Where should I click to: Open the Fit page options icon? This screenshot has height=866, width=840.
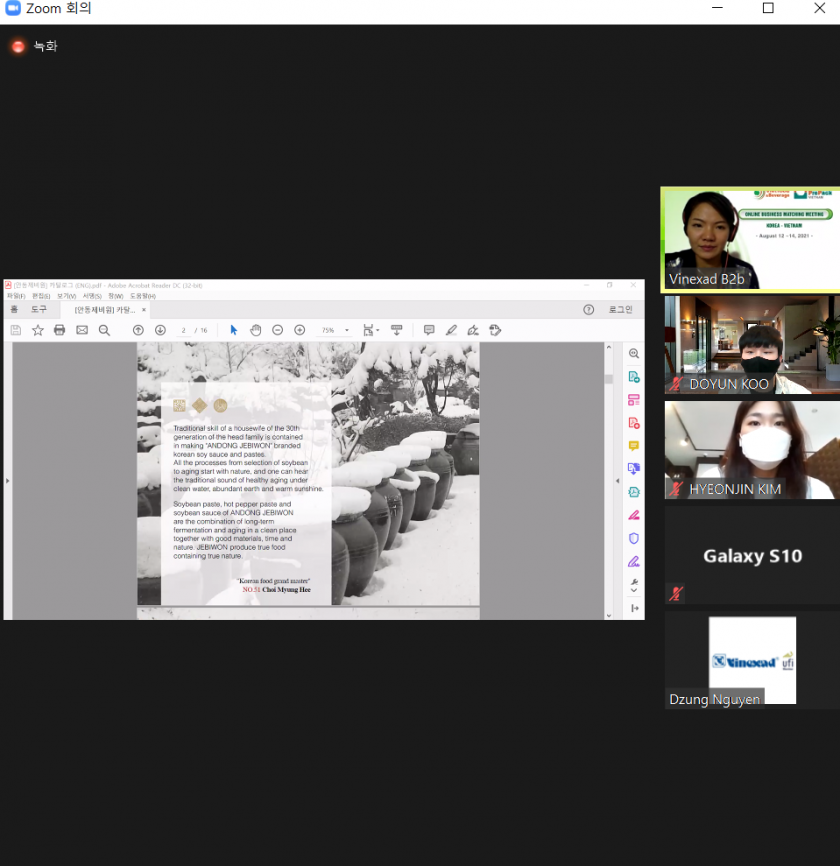(x=371, y=330)
